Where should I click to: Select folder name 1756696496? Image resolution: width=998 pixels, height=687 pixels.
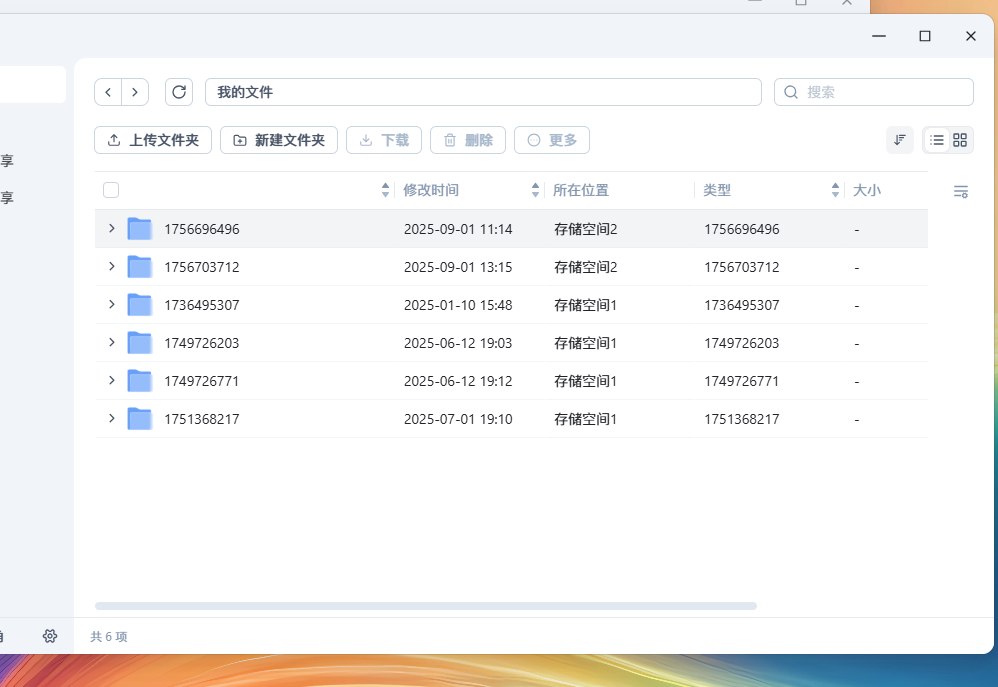(x=202, y=229)
